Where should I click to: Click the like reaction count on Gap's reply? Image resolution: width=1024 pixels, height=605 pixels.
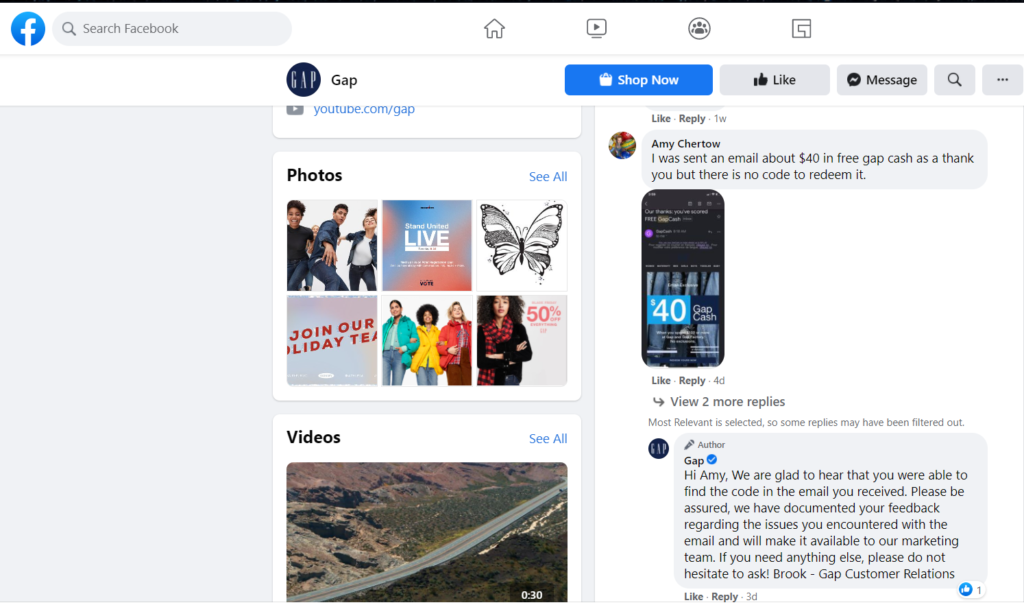tap(971, 590)
